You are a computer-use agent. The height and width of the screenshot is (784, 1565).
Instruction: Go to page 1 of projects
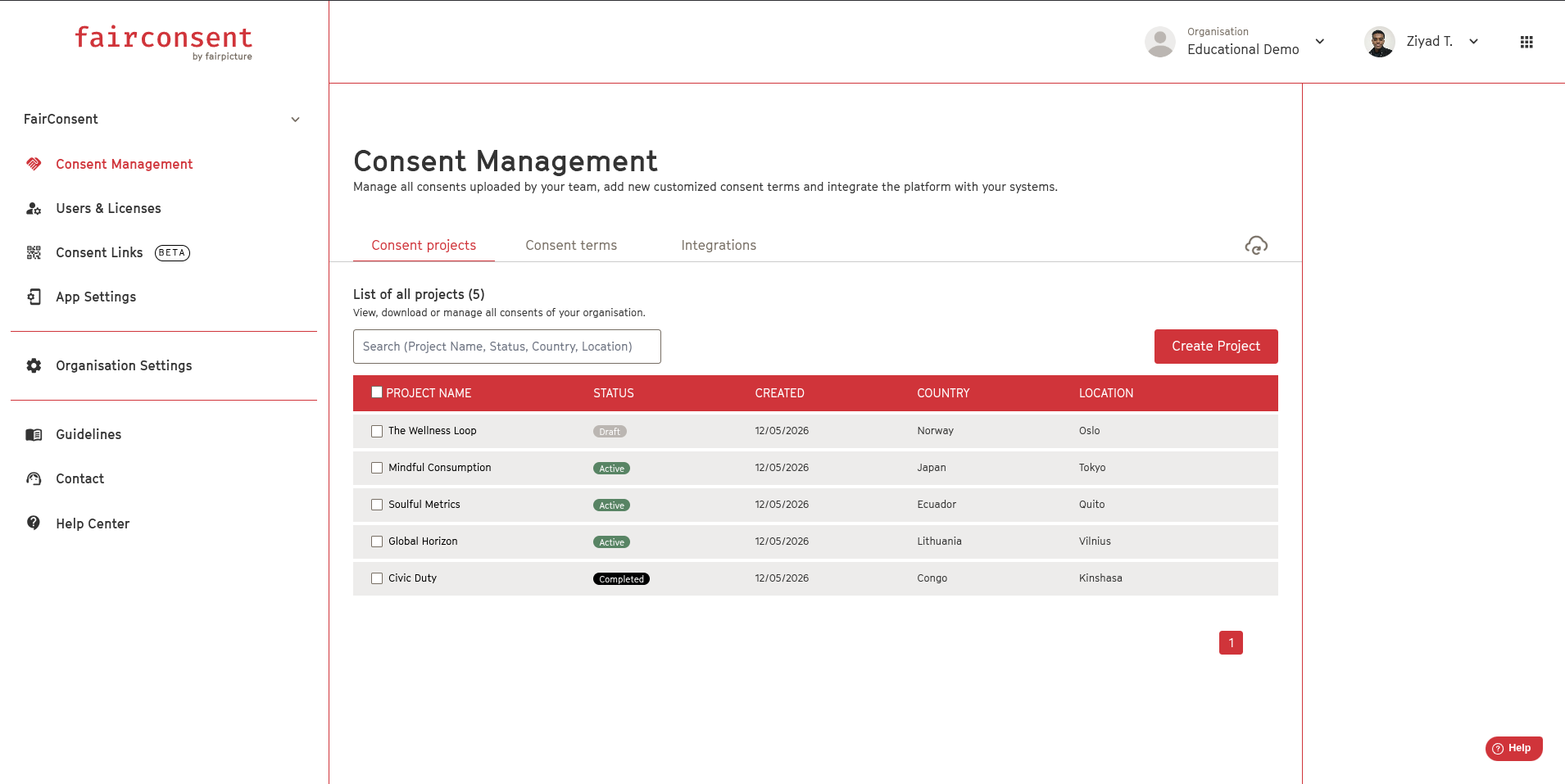(1231, 643)
